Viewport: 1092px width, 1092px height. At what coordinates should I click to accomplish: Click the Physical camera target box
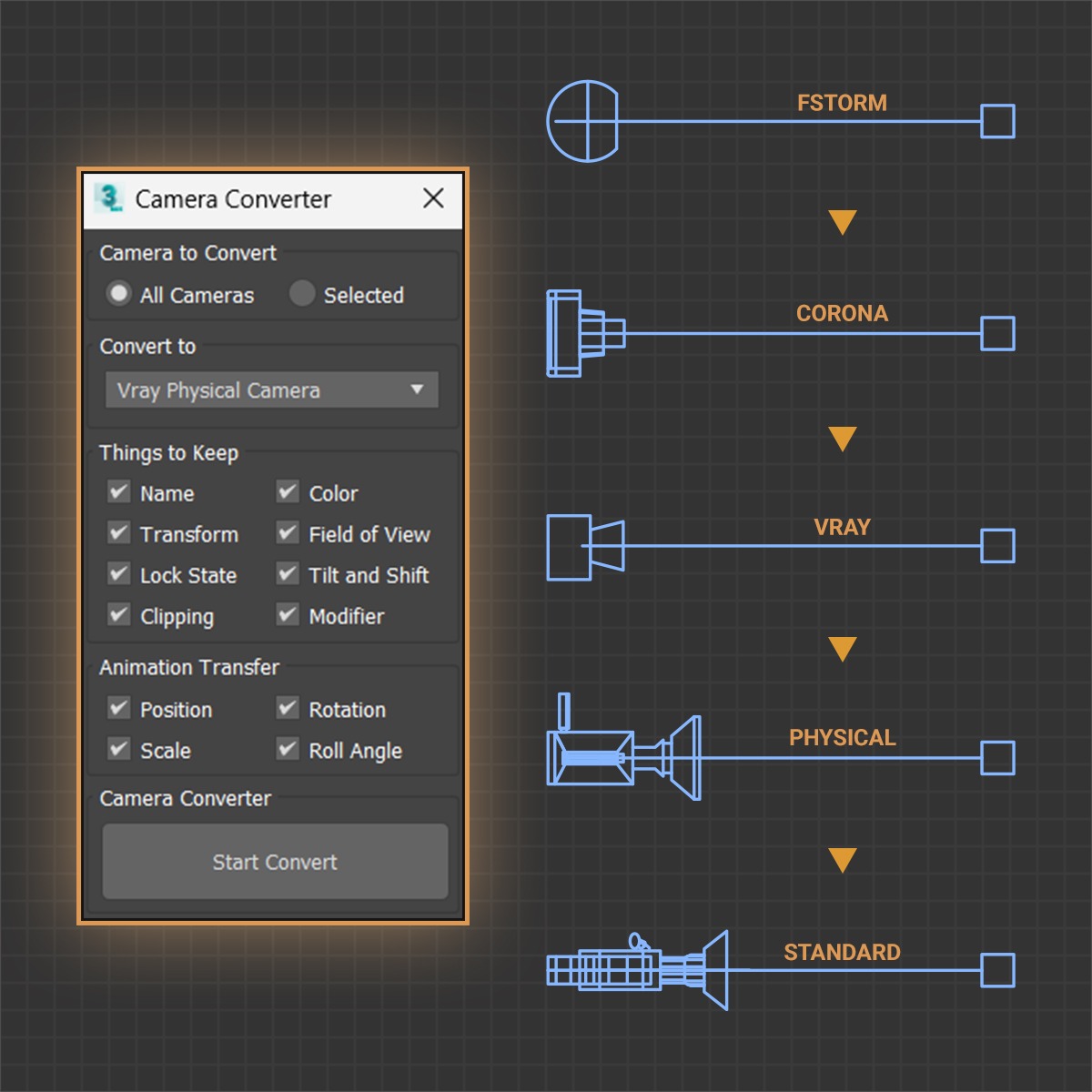[x=997, y=757]
